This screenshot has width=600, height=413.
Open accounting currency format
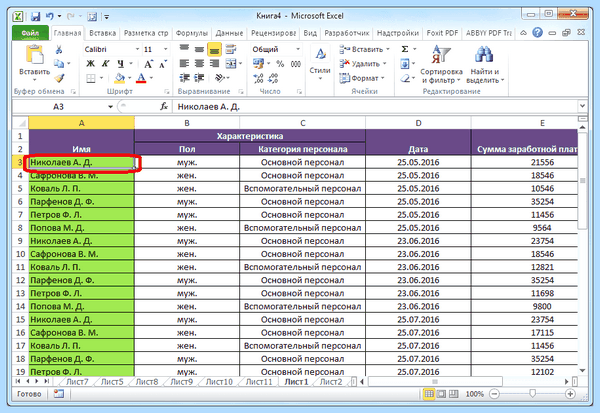click(x=258, y=64)
